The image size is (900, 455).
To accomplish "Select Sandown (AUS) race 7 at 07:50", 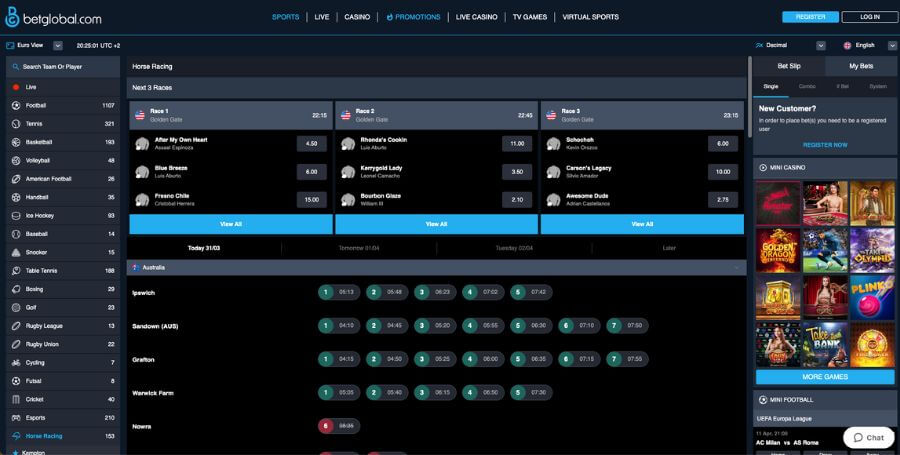I will click(627, 326).
